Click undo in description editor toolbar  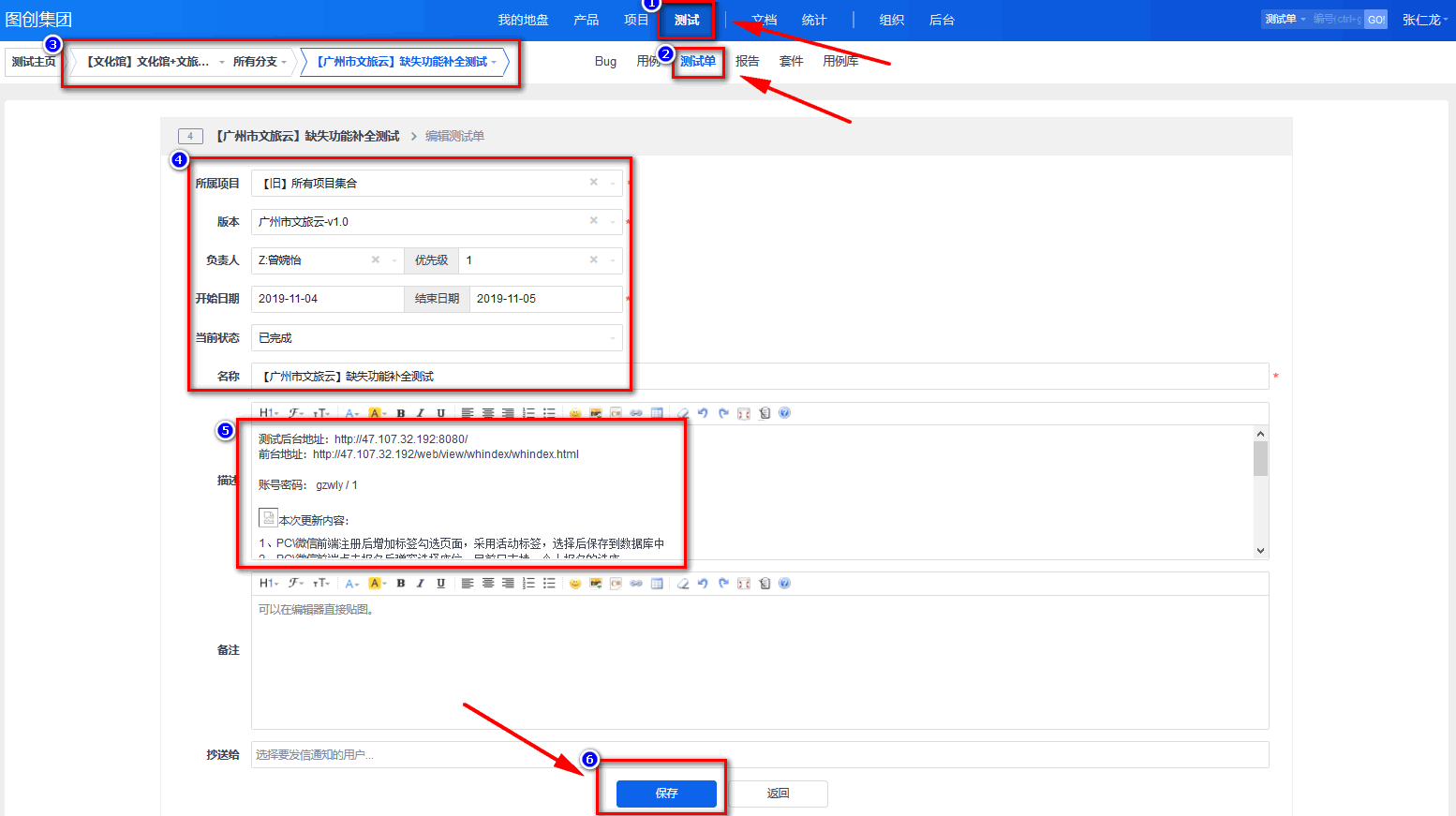(x=703, y=413)
